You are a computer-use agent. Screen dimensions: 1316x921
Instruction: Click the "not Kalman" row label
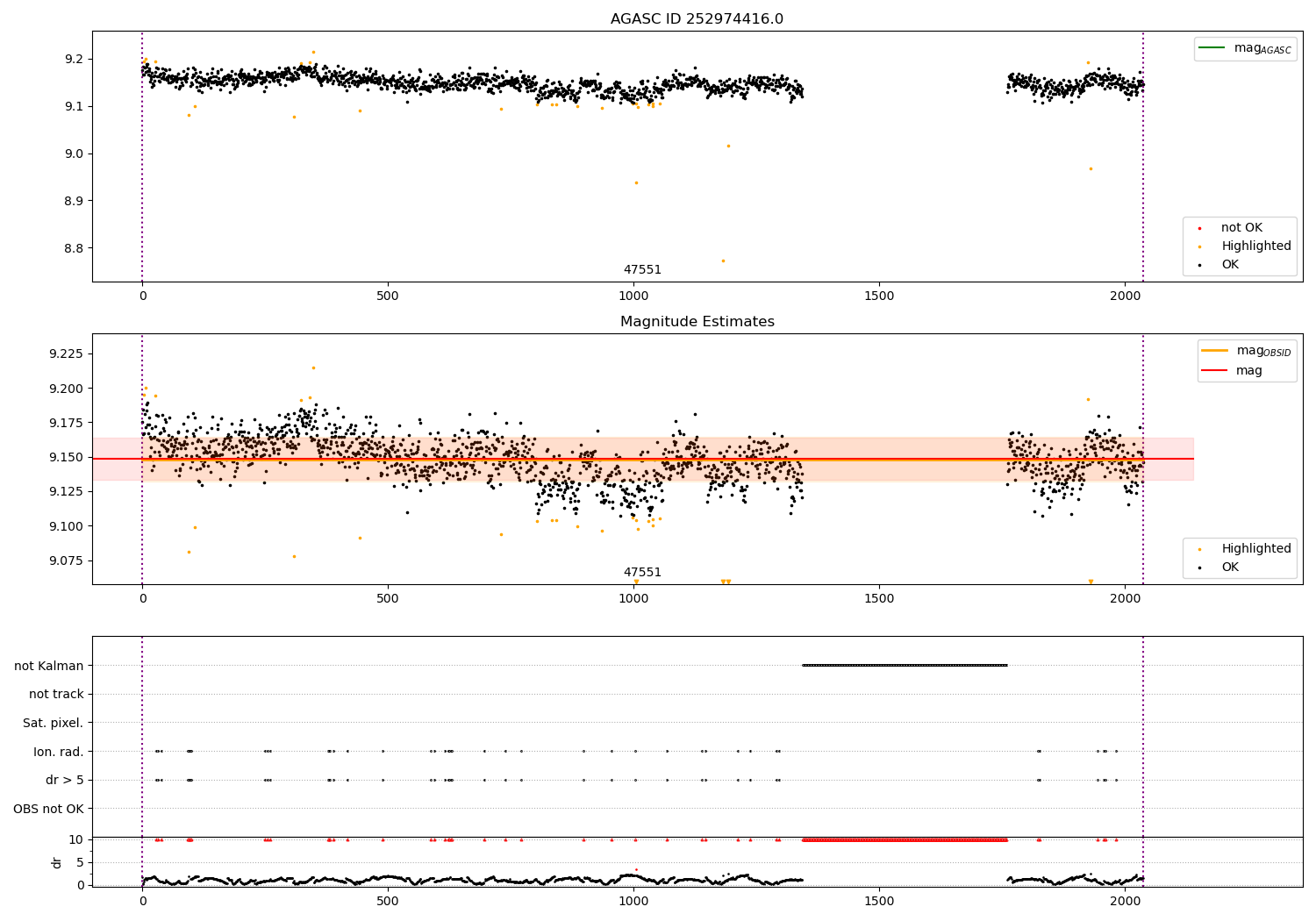coord(49,666)
